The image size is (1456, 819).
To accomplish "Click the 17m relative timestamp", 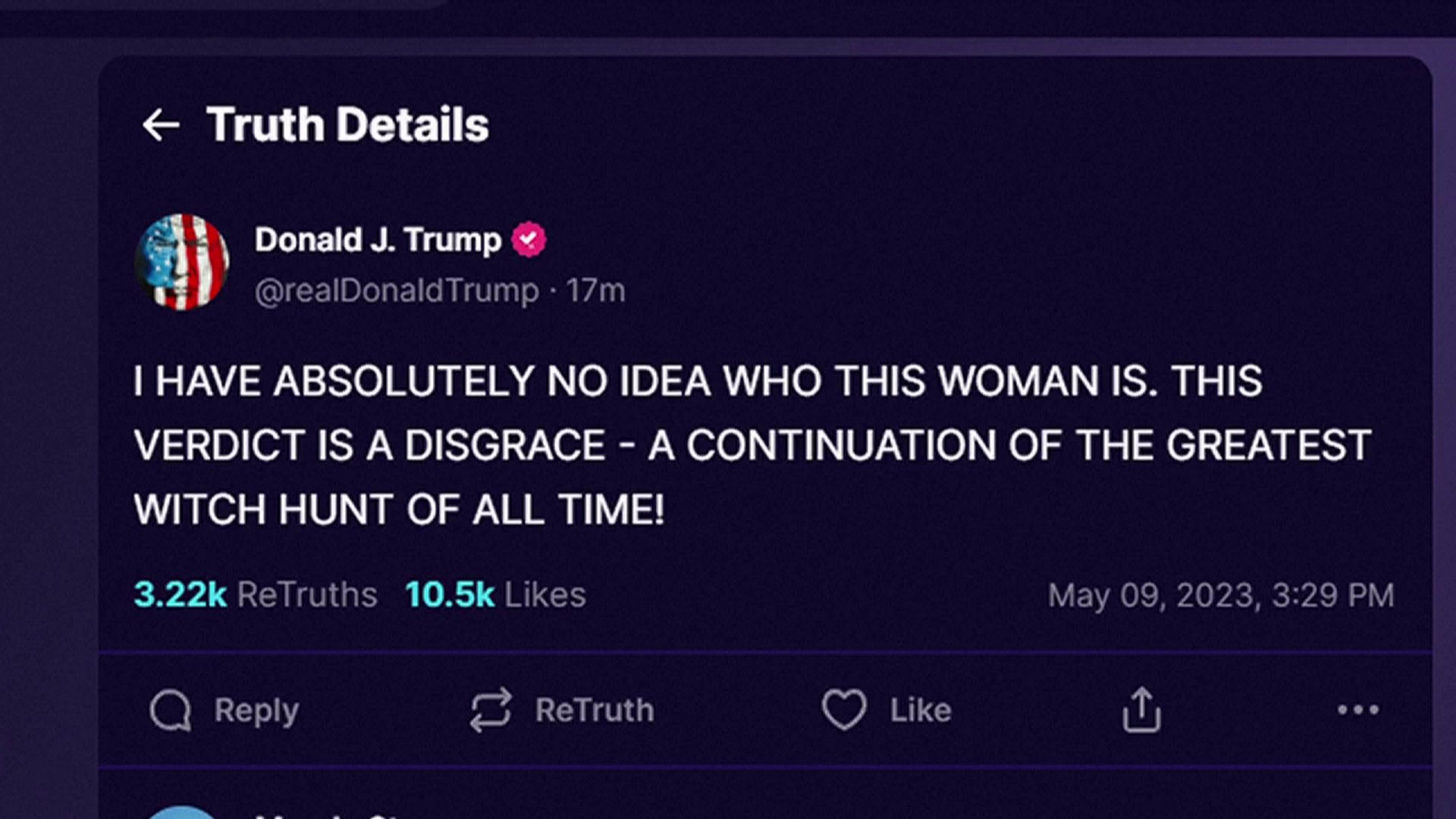I will click(x=595, y=291).
